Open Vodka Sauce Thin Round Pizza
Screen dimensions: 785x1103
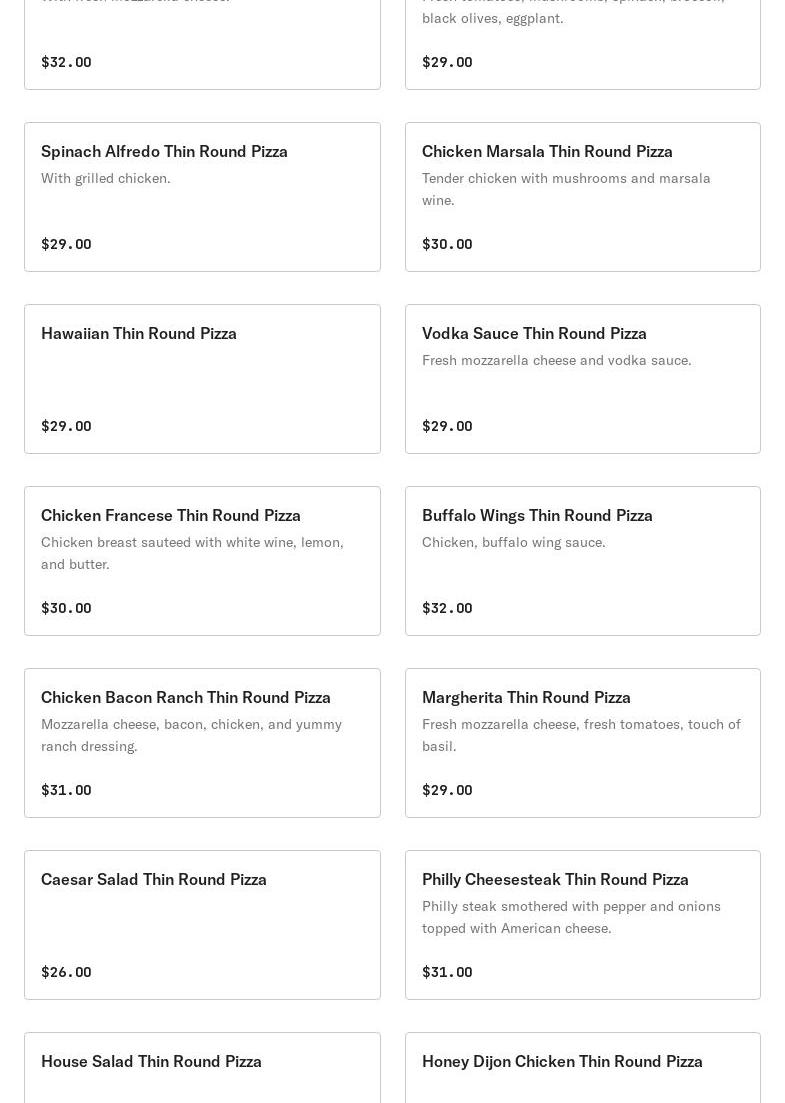[x=534, y=333]
